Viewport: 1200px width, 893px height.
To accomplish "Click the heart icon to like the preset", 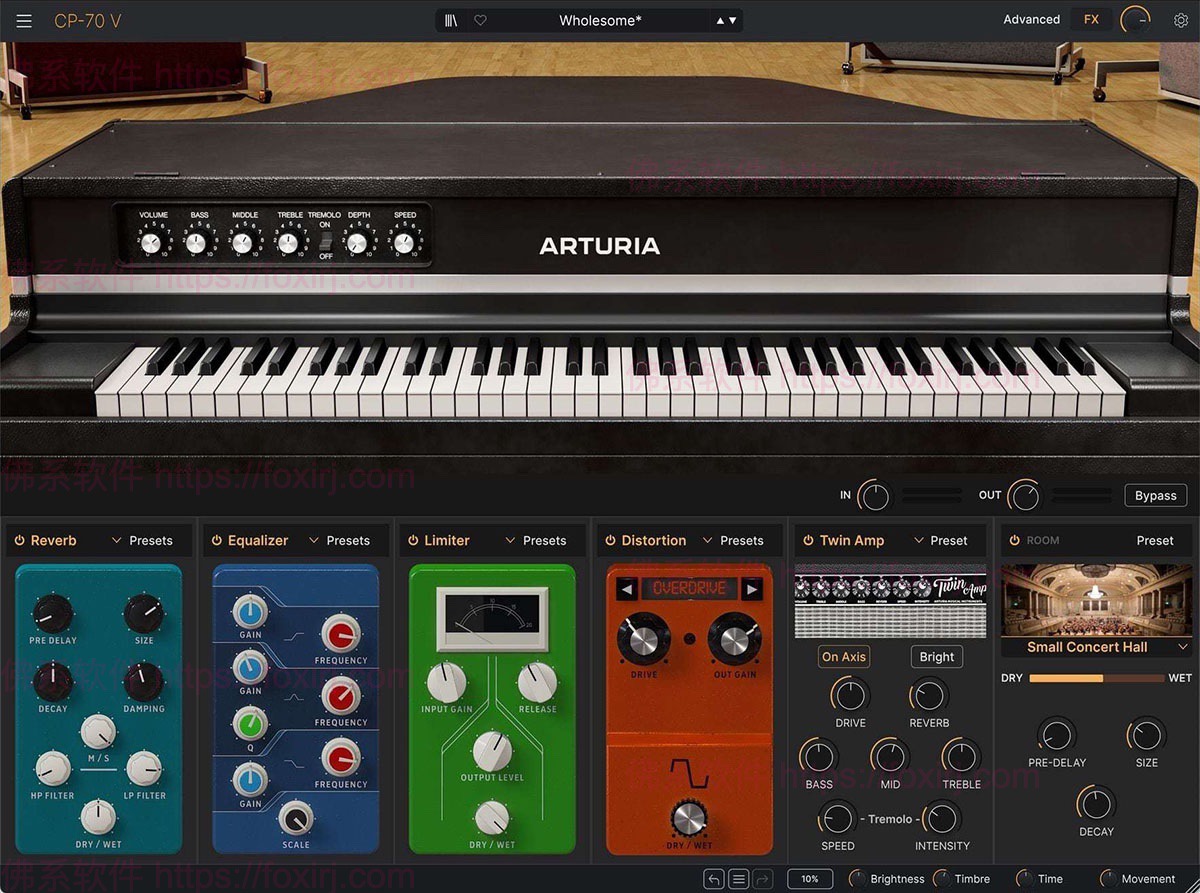I will [x=480, y=19].
